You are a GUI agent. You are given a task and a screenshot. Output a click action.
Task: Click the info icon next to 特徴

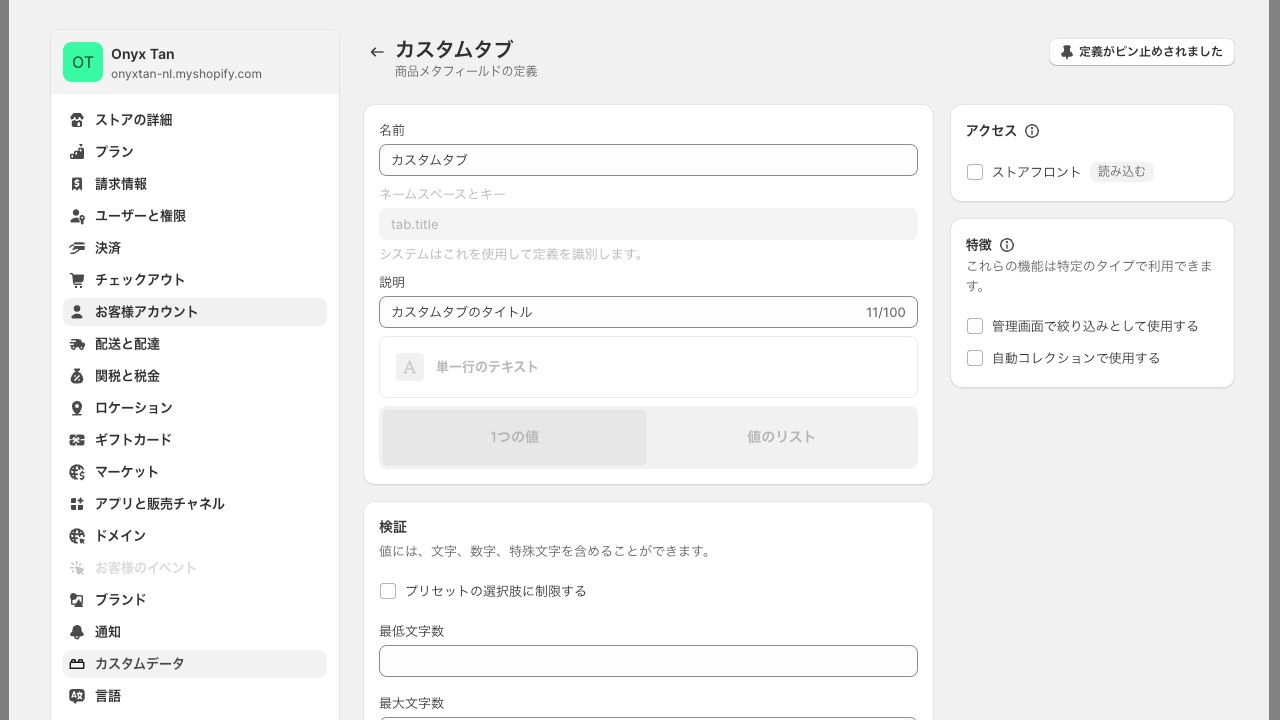pyautogui.click(x=1007, y=245)
